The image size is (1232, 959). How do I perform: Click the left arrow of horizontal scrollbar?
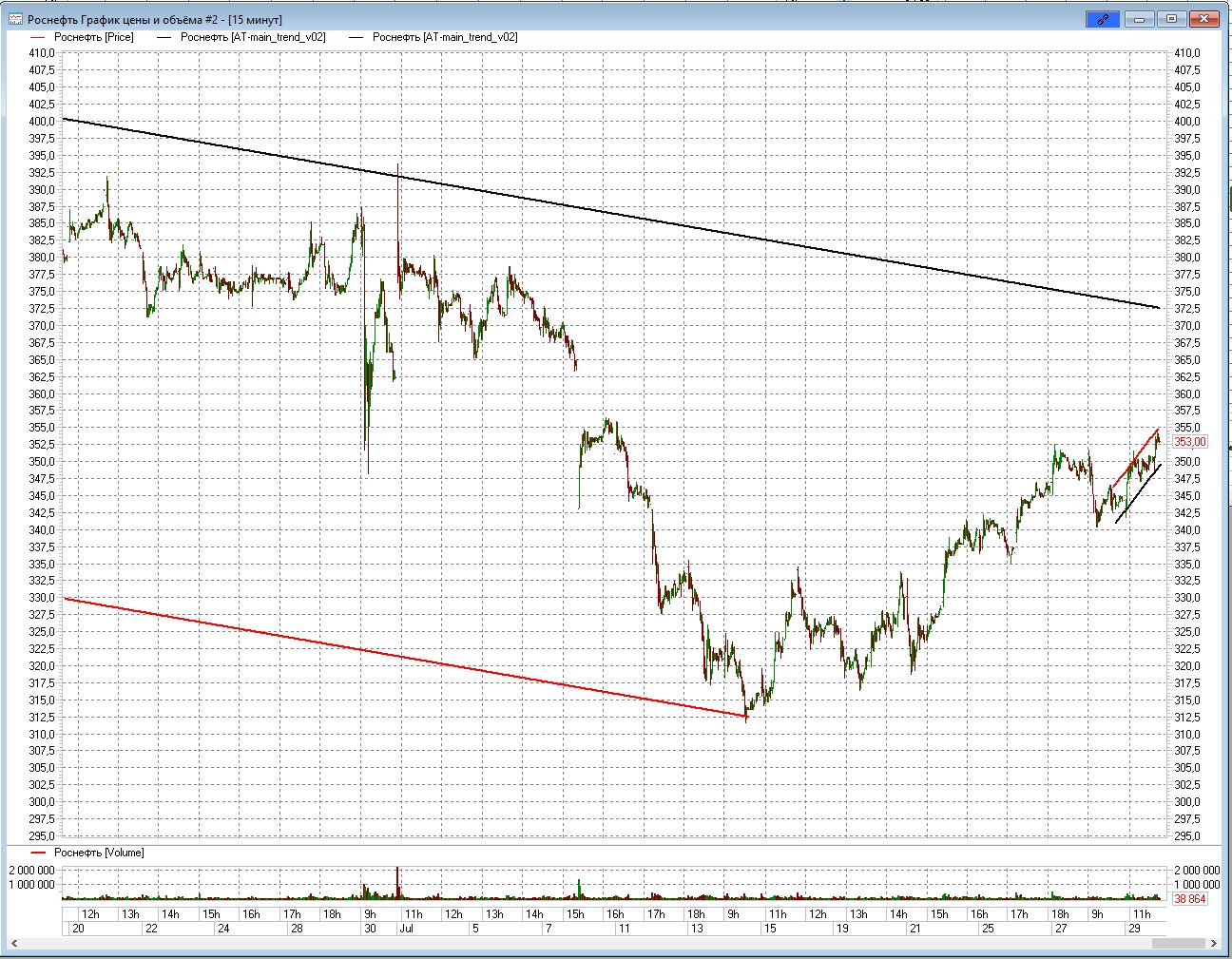pyautogui.click(x=13, y=943)
